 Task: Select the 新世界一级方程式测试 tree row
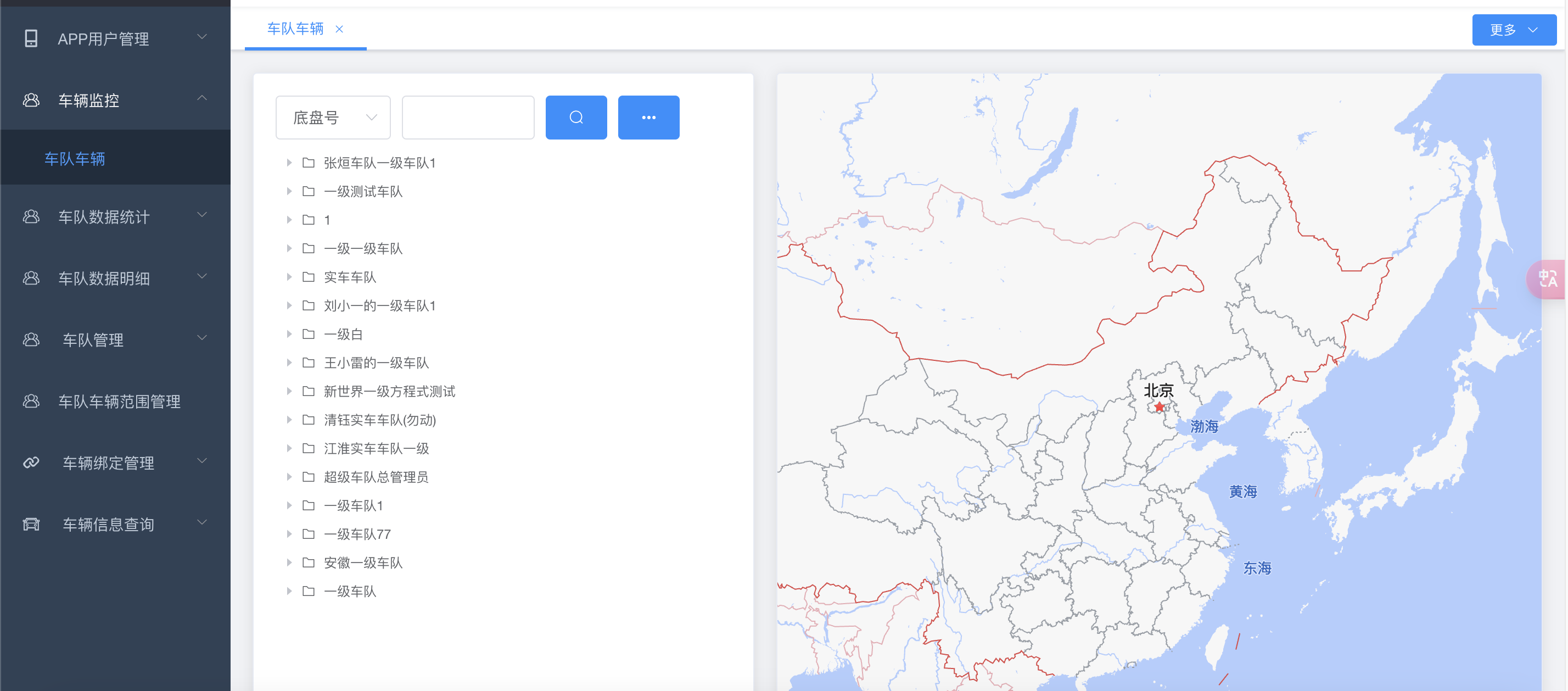[503, 392]
